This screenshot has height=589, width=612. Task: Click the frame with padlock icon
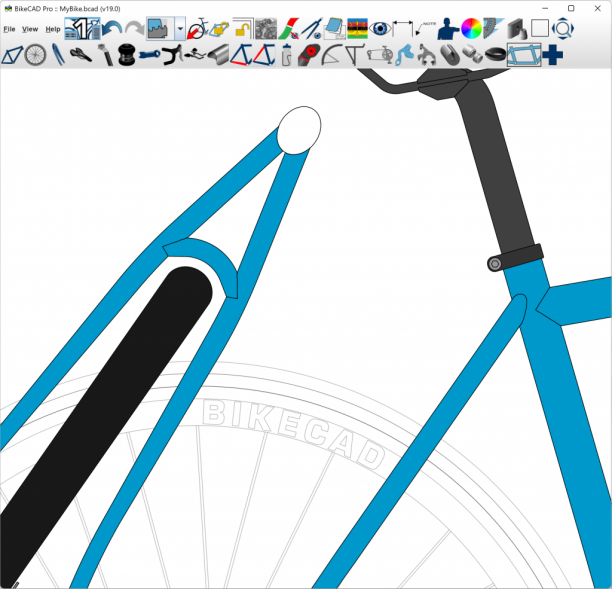click(220, 28)
